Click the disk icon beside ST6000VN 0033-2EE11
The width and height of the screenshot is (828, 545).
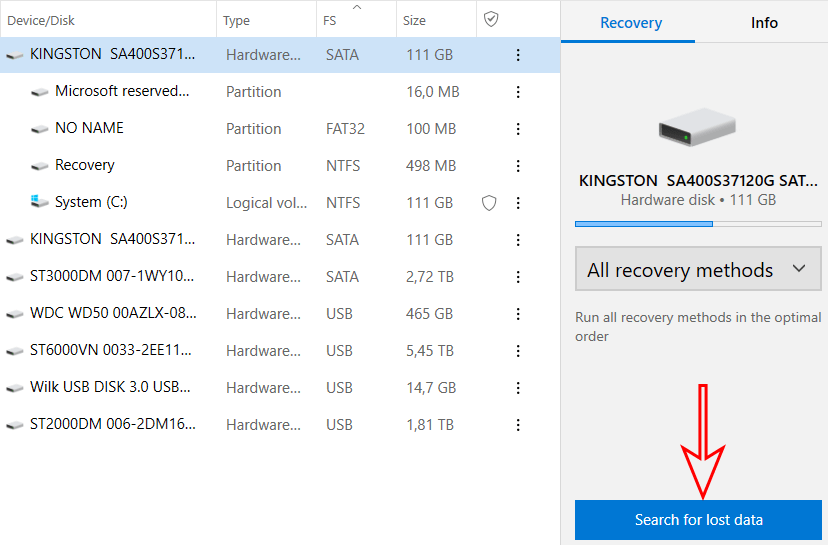pos(14,351)
